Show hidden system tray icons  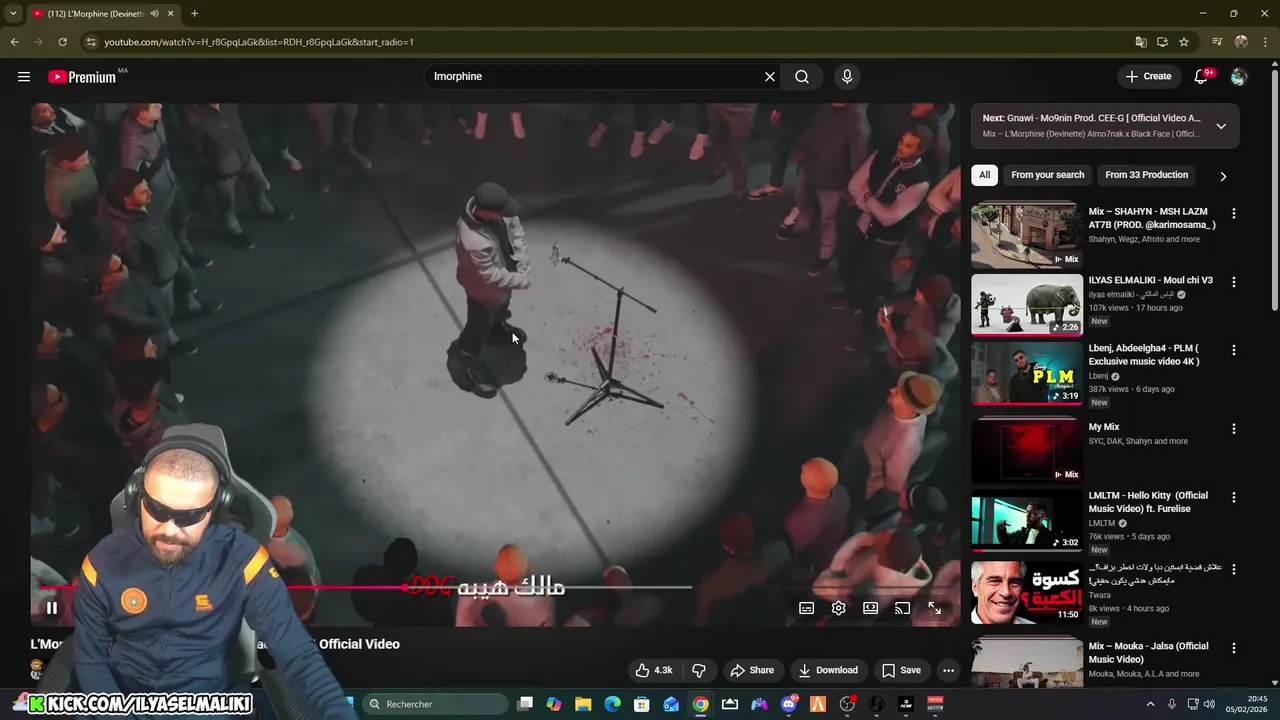1150,704
